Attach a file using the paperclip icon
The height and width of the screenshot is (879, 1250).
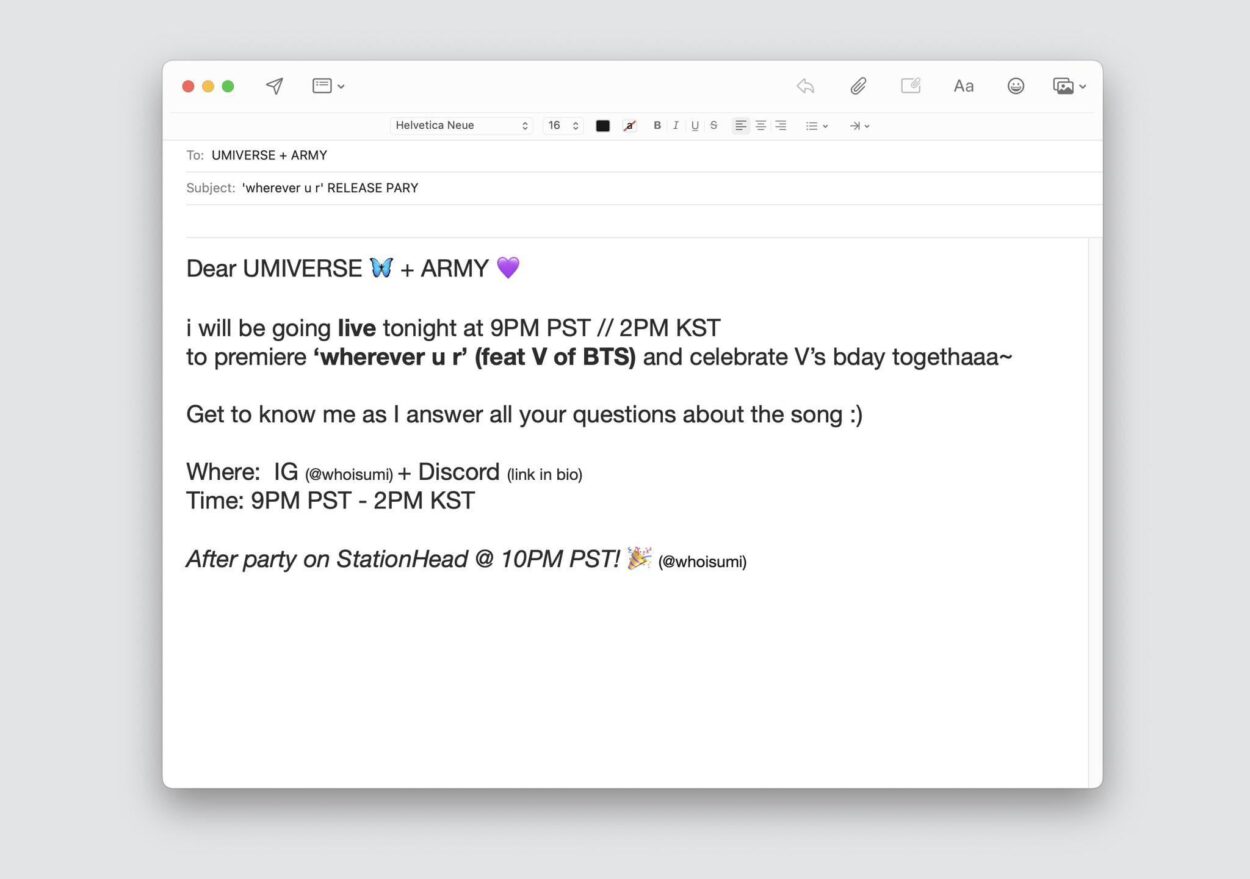[x=858, y=86]
